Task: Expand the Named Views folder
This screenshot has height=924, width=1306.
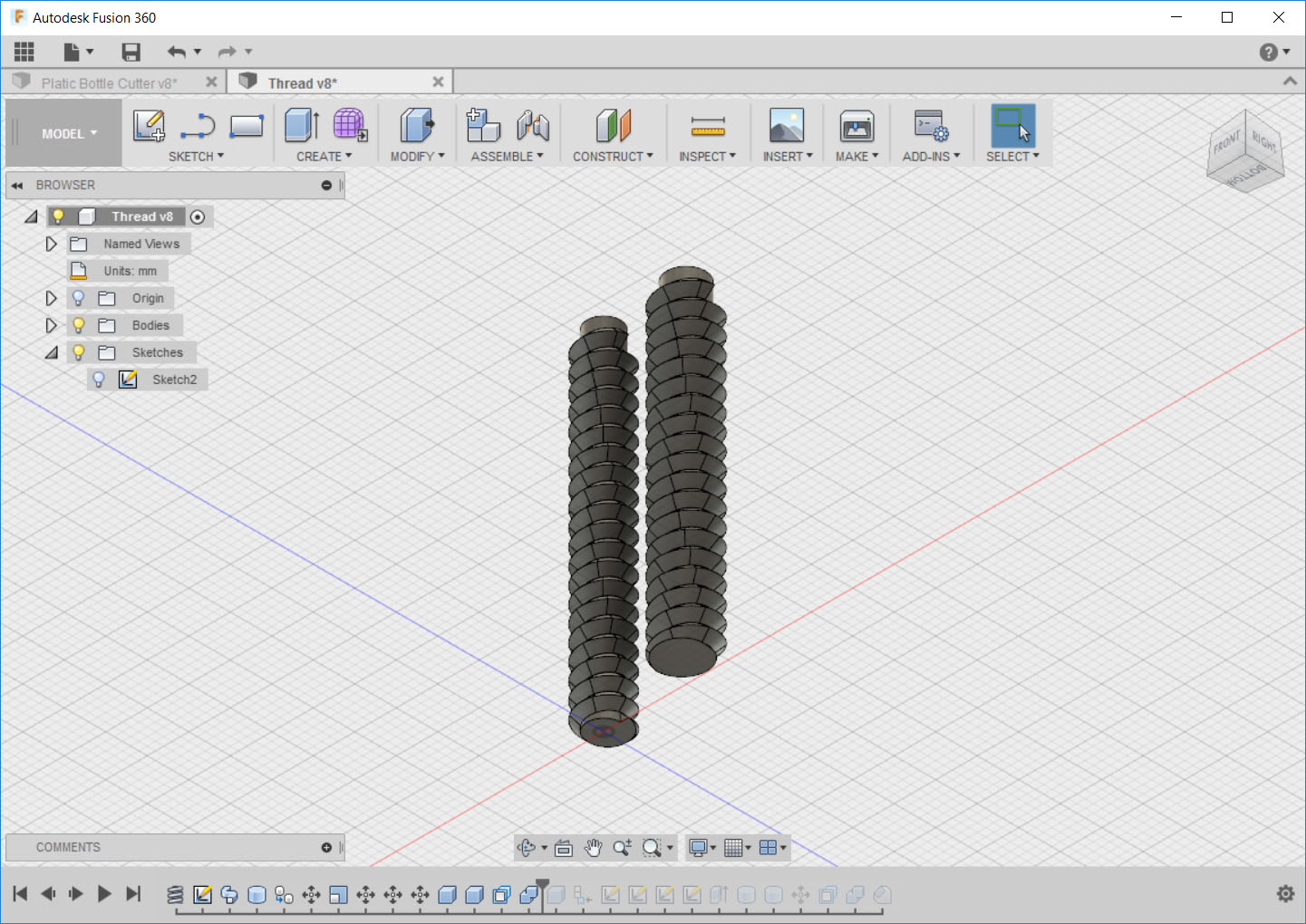Action: 51,244
